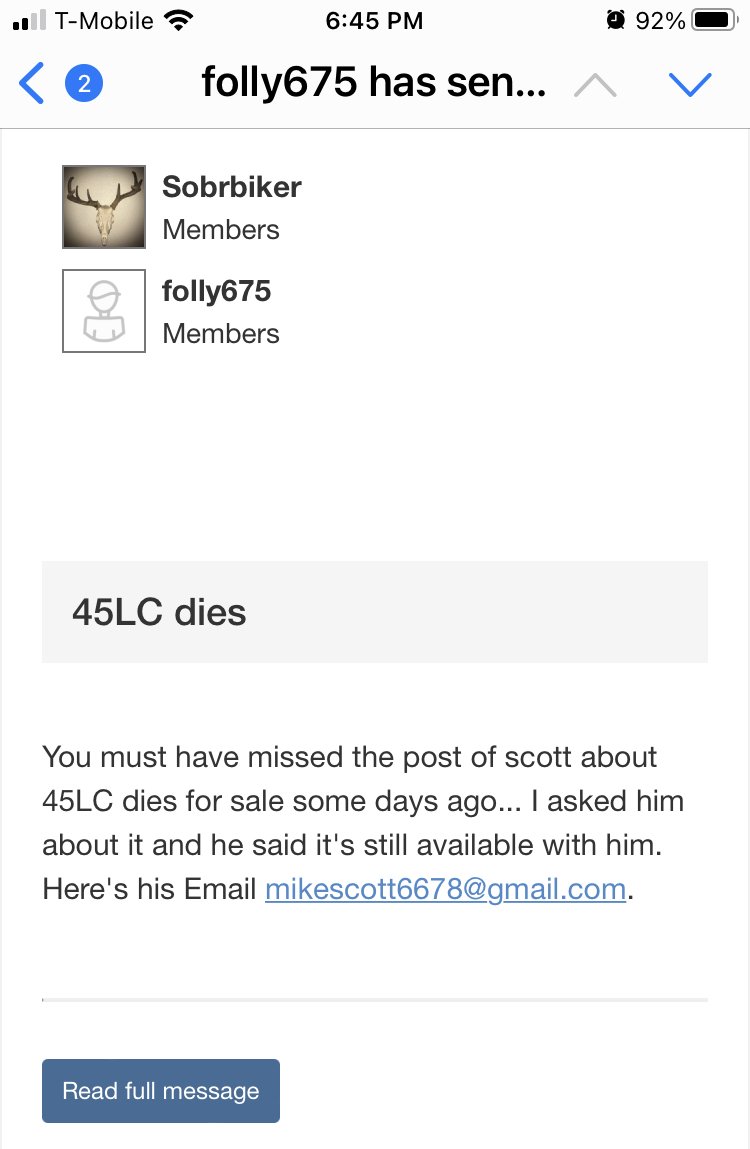Tap the email subject title folly675 has sen...
Screen dimensions: 750x1149
[x=374, y=82]
